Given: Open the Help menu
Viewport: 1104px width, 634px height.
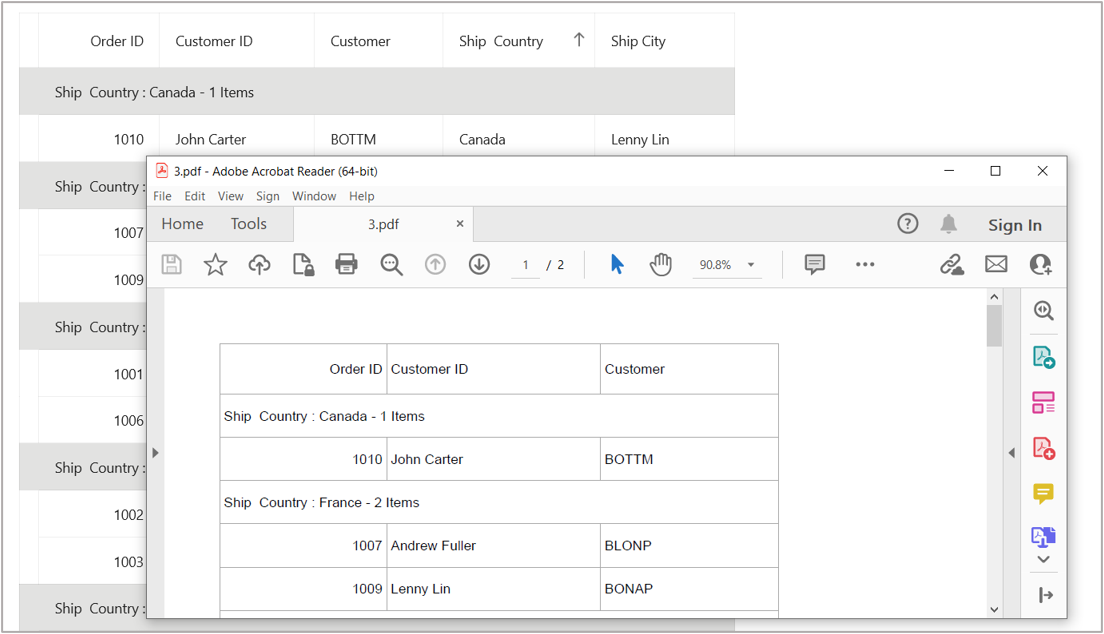Looking at the screenshot, I should 362,197.
